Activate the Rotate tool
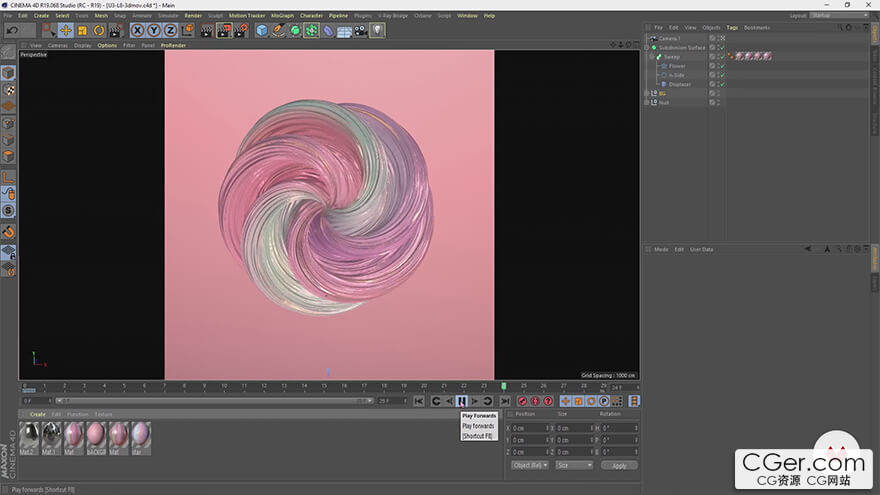 [99, 30]
